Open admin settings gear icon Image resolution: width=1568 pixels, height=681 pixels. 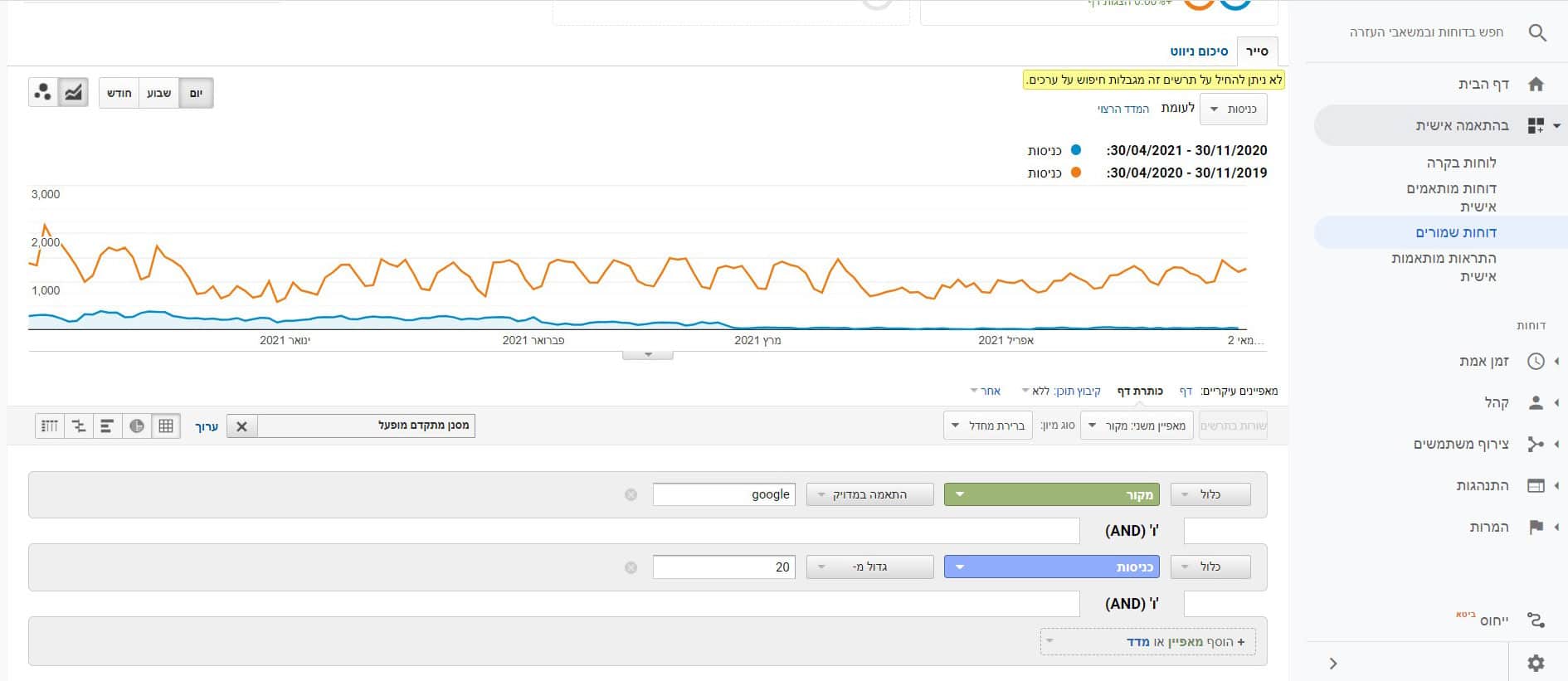point(1536,663)
